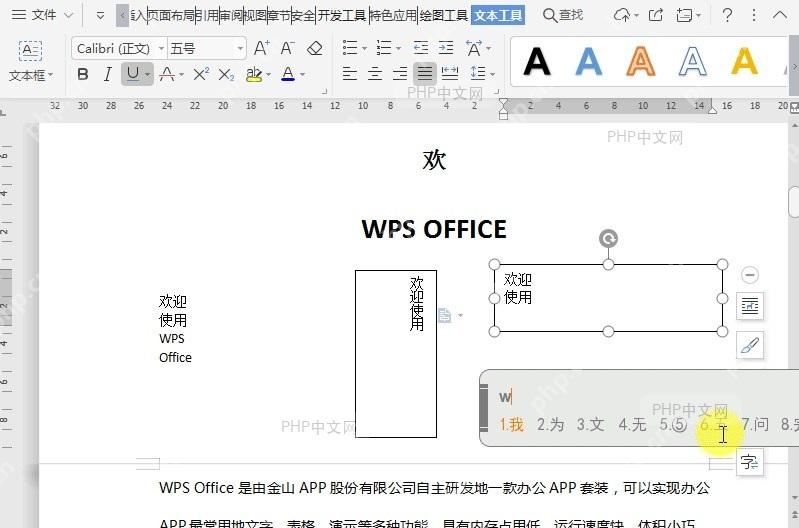This screenshot has height=528, width=799.
Task: Click the share document icon
Action: tap(656, 15)
